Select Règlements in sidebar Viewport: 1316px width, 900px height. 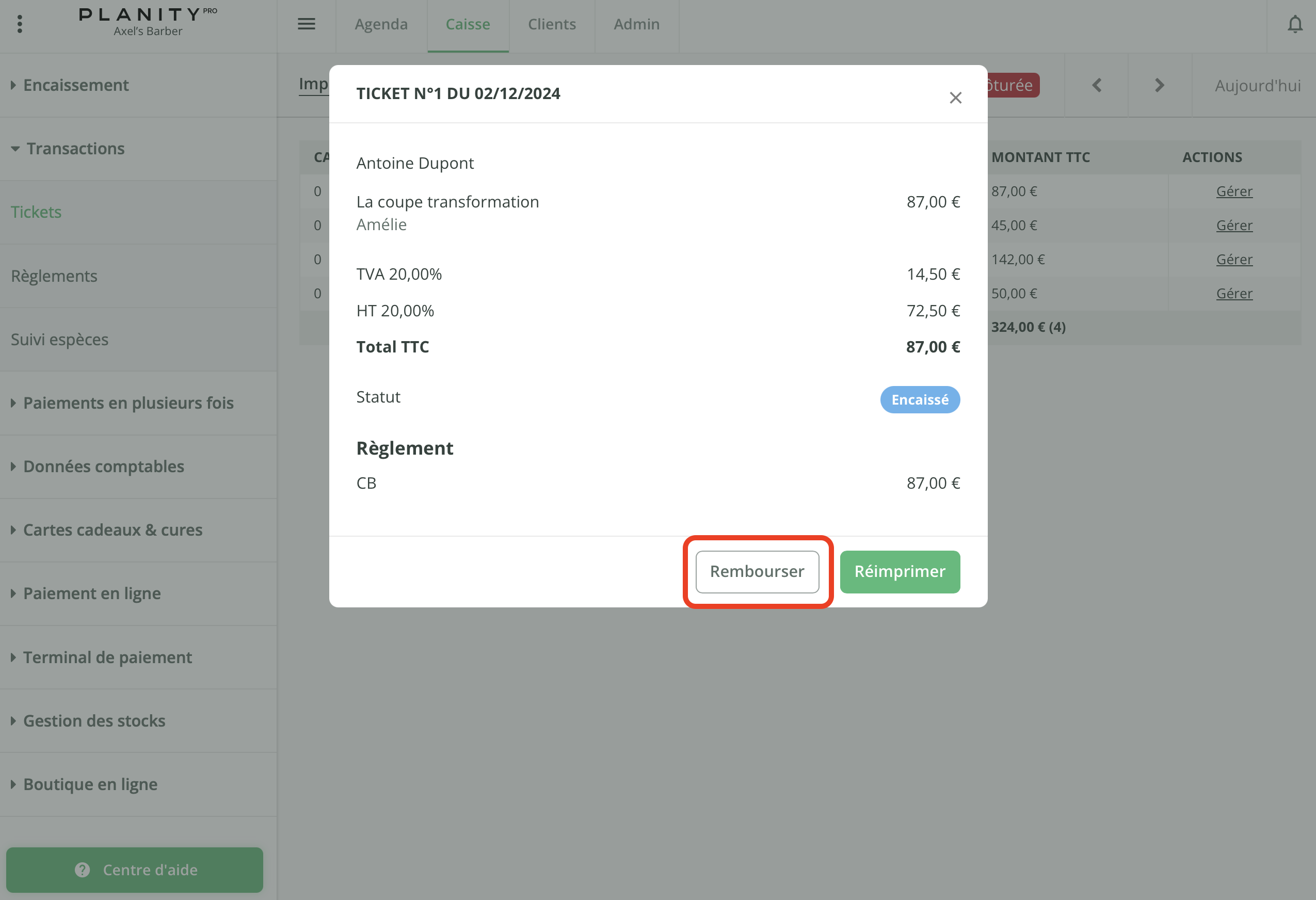click(54, 276)
